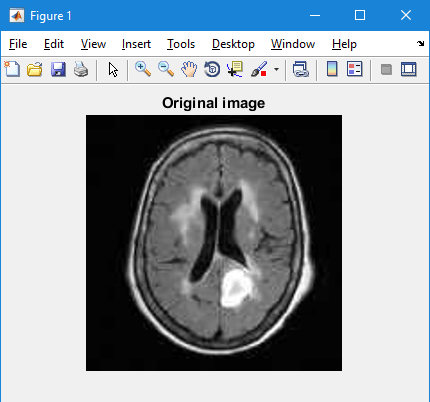The width and height of the screenshot is (430, 402).
Task: Open the Edit menu
Action: pos(54,44)
